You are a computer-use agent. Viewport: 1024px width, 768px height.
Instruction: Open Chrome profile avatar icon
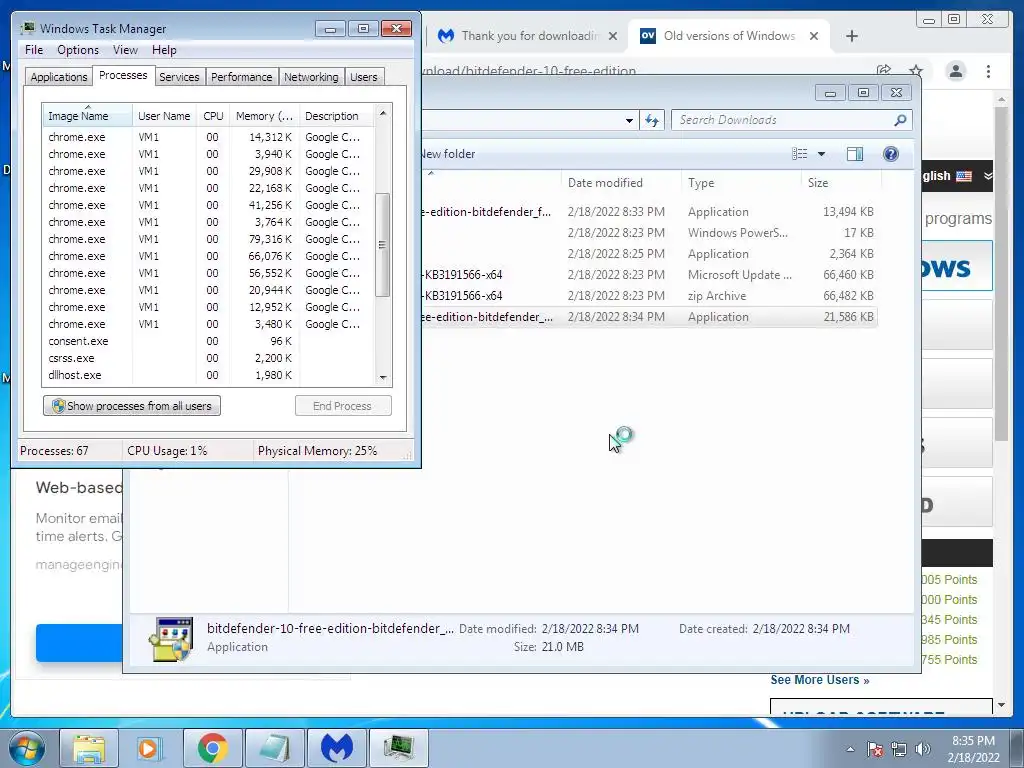pyautogui.click(x=955, y=71)
